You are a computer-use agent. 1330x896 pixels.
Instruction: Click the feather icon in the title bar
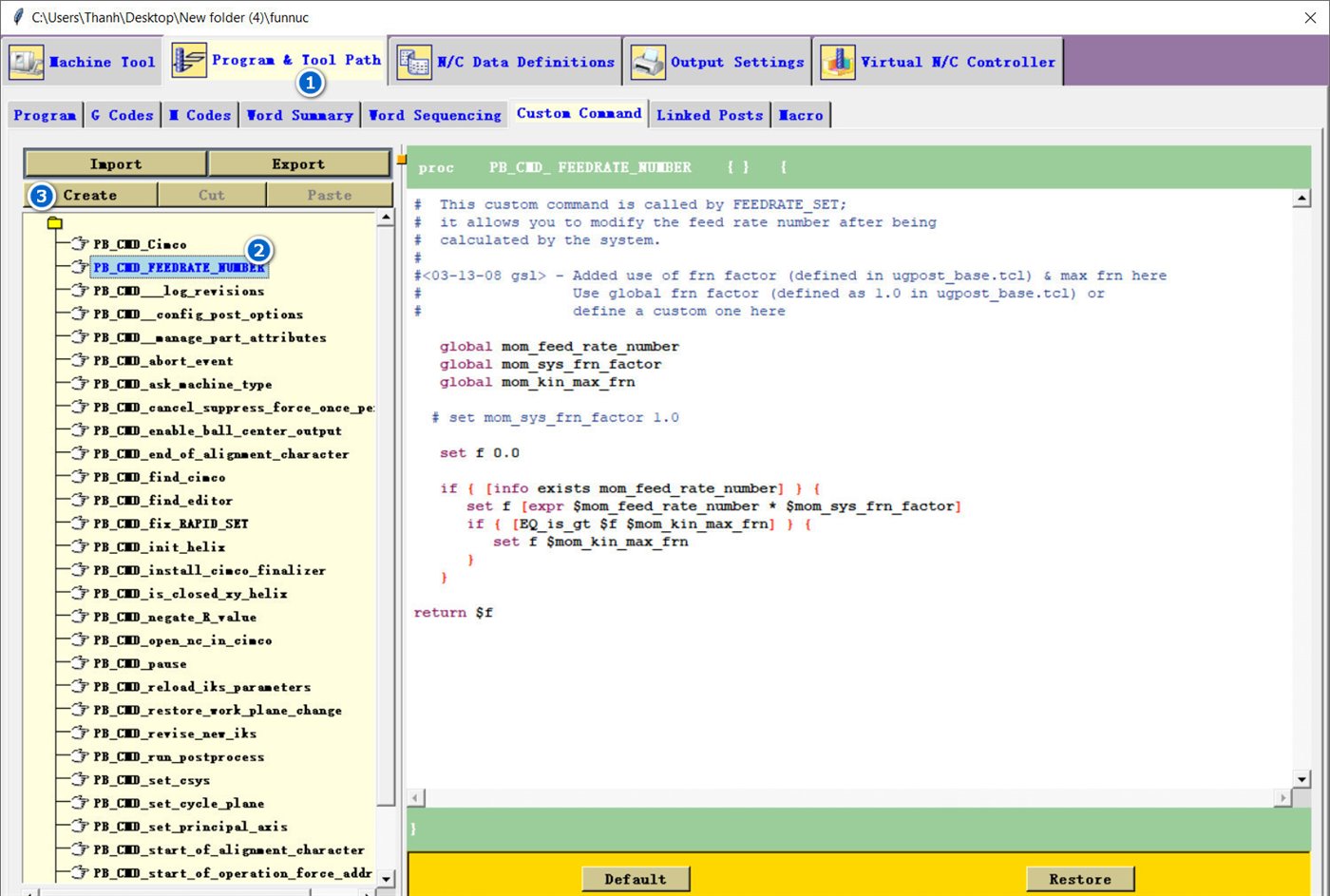tap(17, 17)
